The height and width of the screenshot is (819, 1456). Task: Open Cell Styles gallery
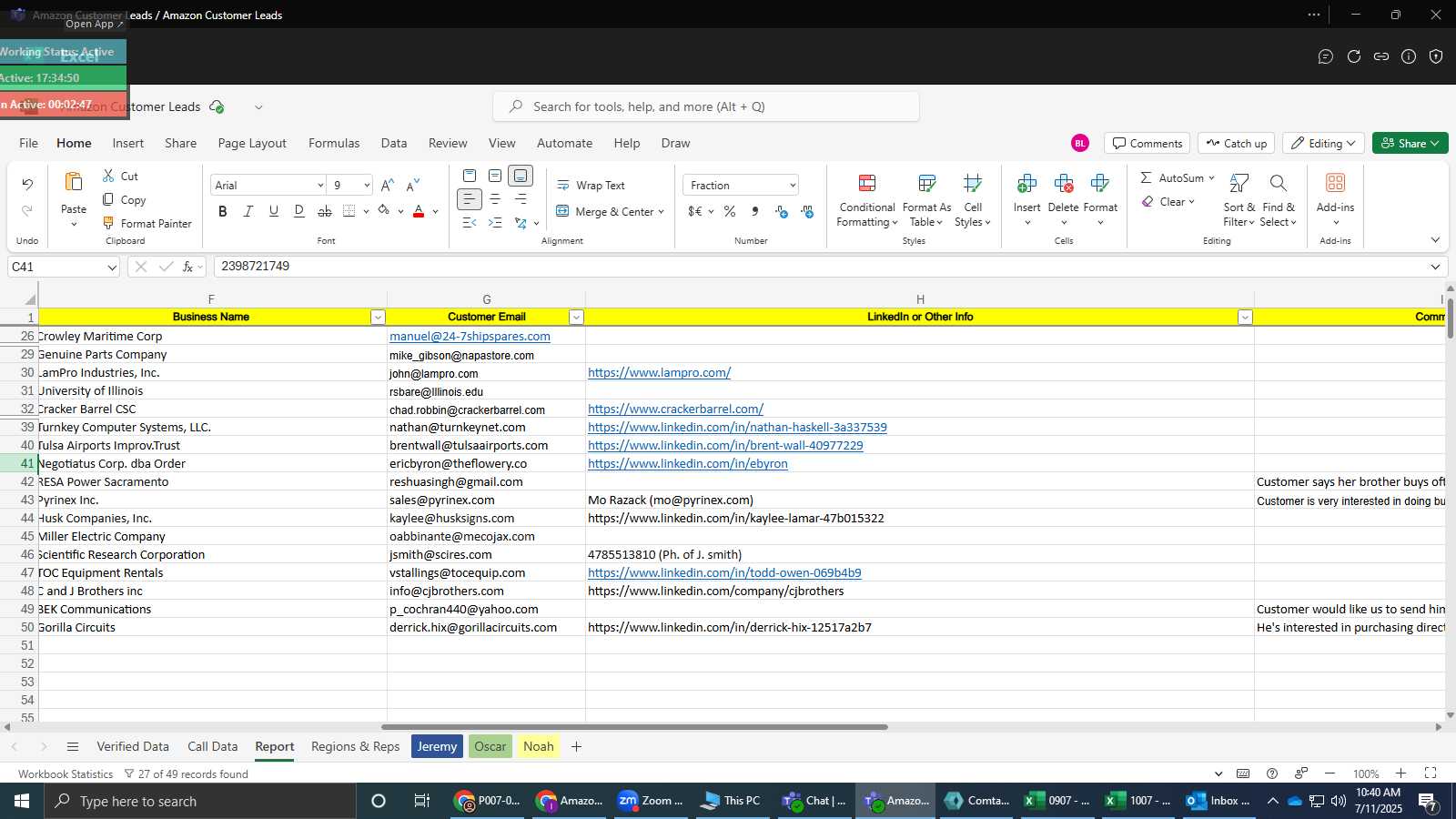pos(973,200)
